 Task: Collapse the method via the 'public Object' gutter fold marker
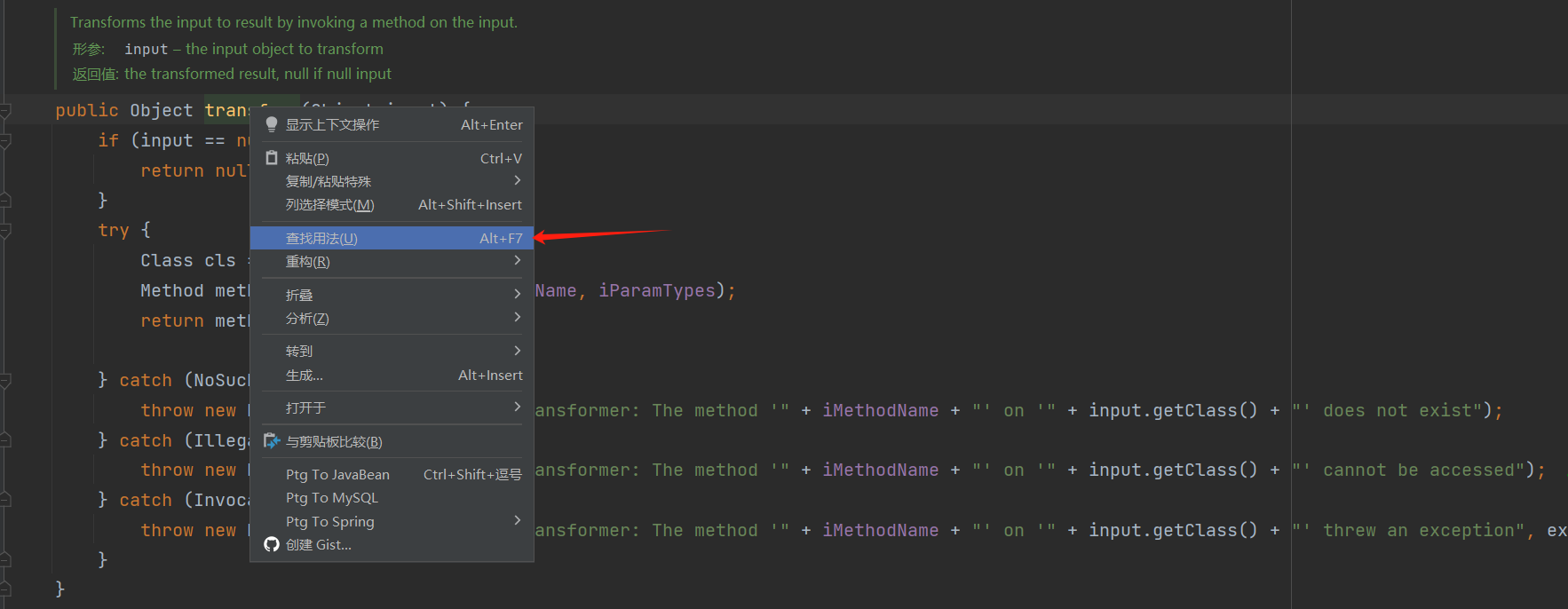(x=5, y=111)
